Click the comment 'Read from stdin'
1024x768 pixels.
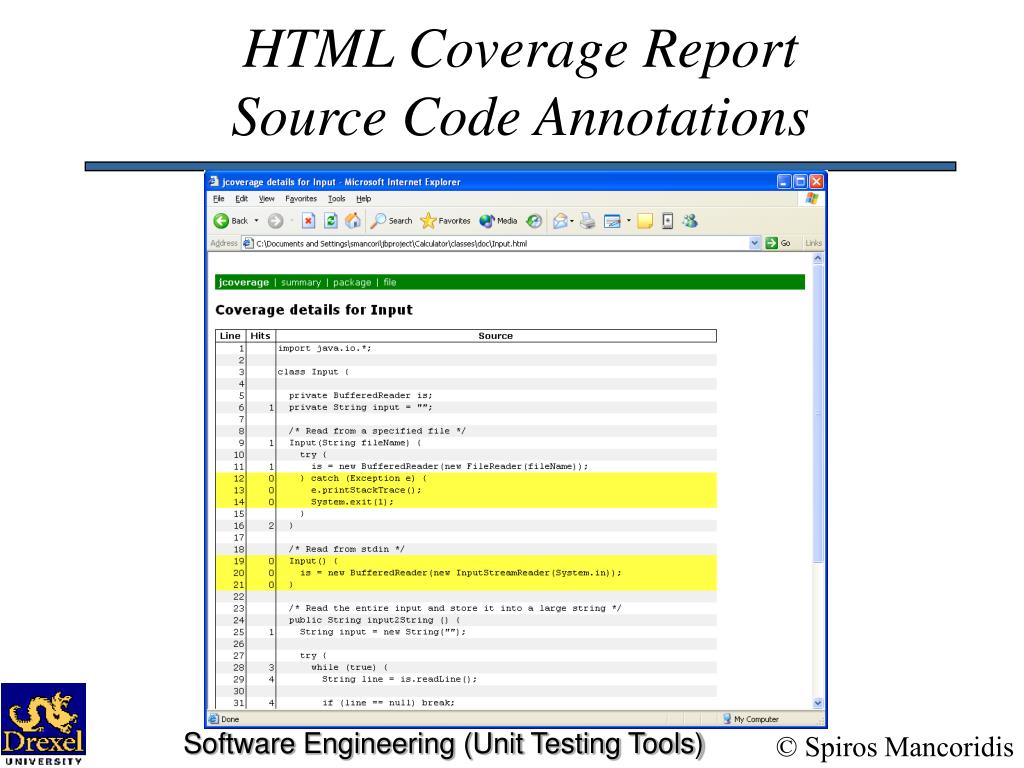pyautogui.click(x=347, y=549)
